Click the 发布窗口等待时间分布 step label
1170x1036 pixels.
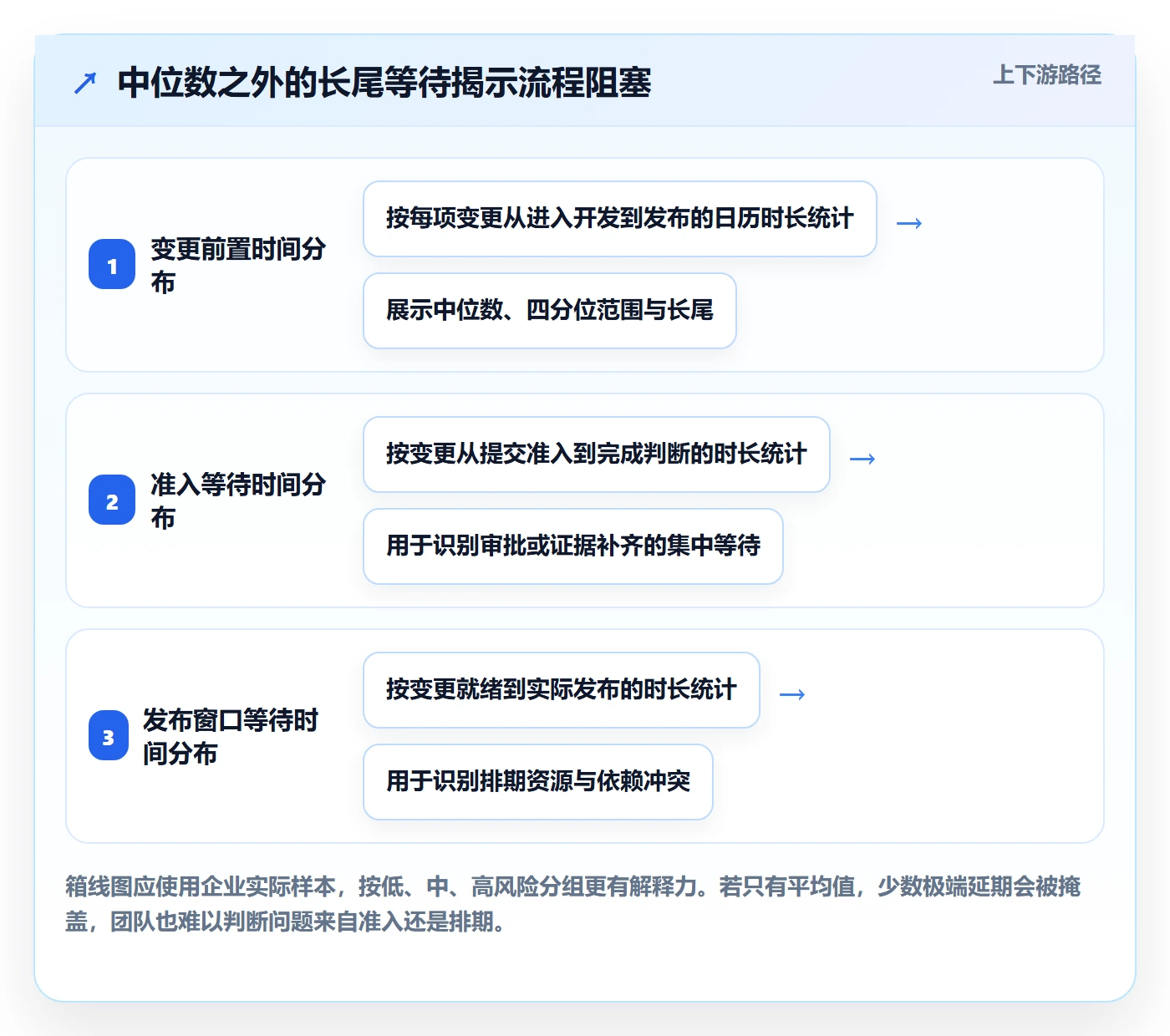click(x=231, y=736)
